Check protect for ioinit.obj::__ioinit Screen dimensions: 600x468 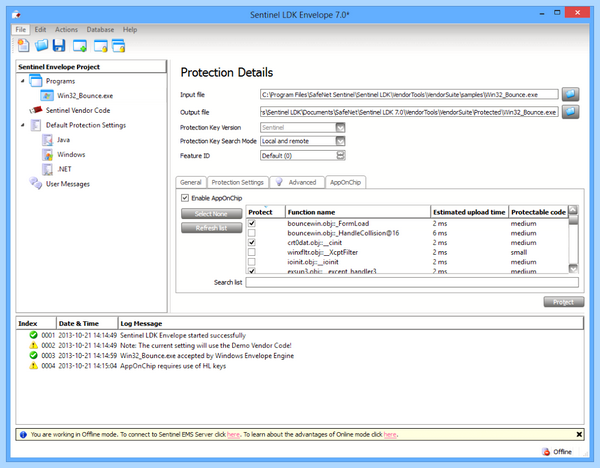point(252,262)
